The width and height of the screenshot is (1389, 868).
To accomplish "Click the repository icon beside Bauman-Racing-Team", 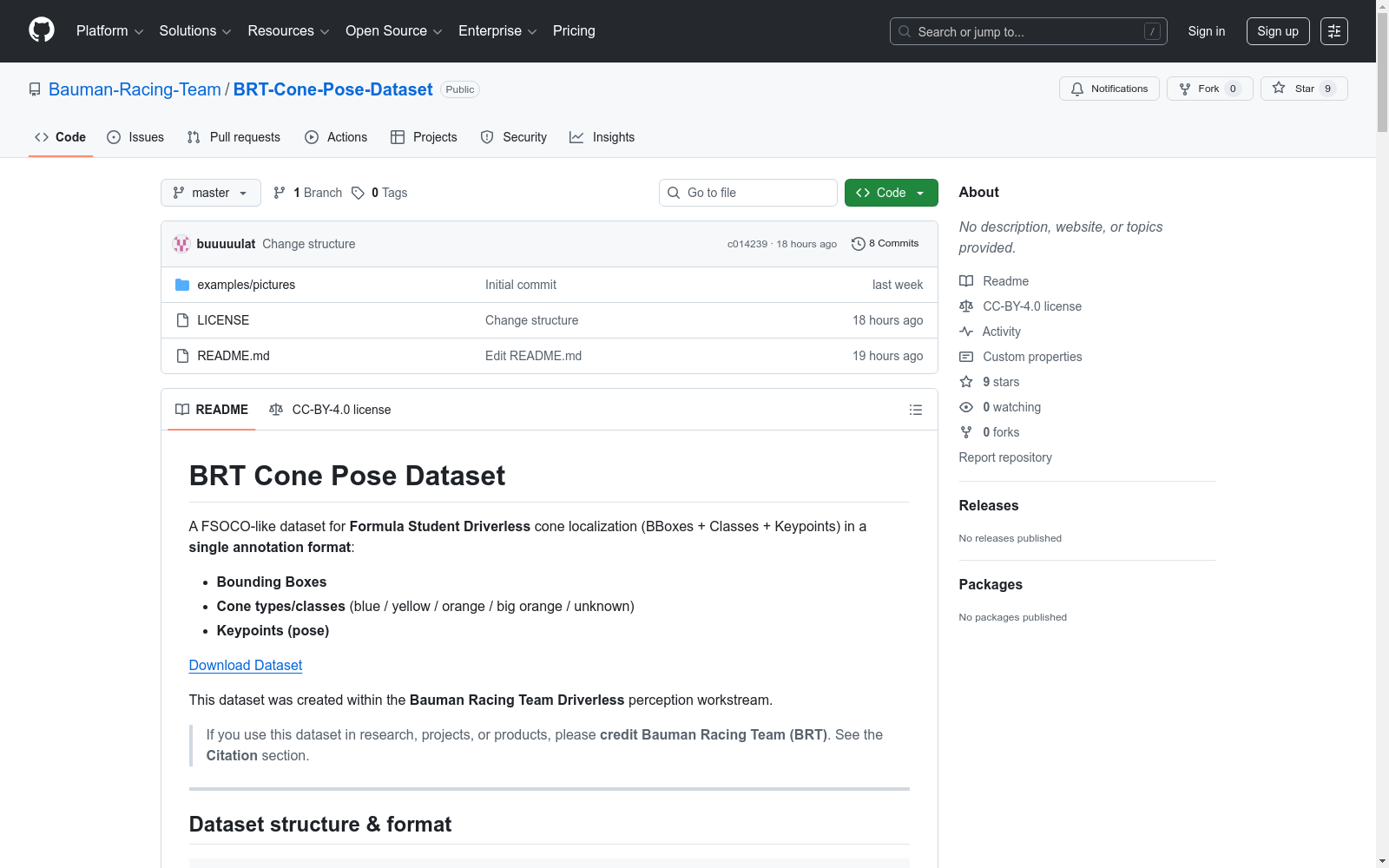I will [35, 89].
